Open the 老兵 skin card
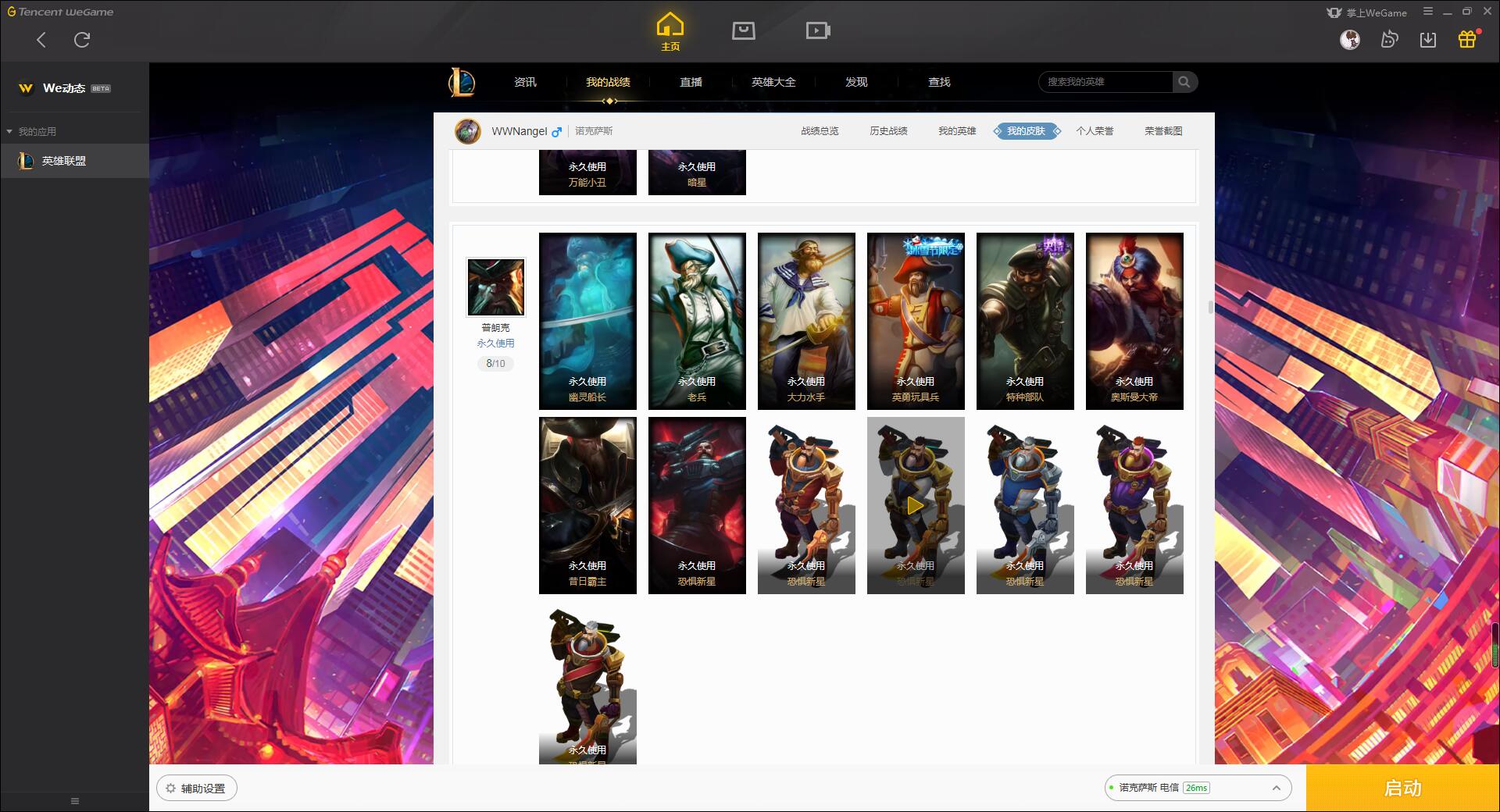Image resolution: width=1500 pixels, height=812 pixels. [697, 321]
